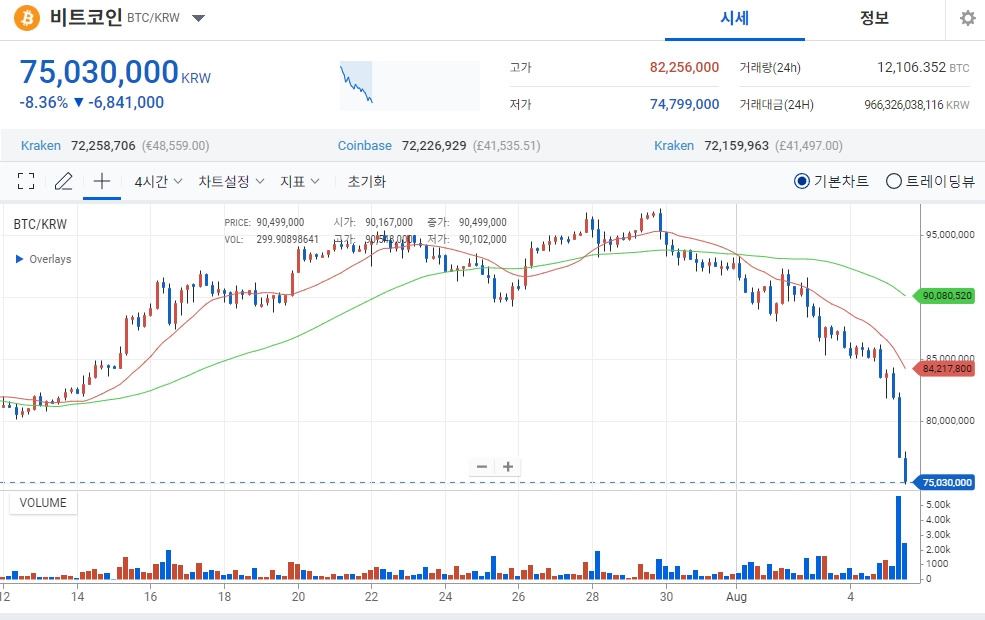Image resolution: width=985 pixels, height=620 pixels.
Task: Select the pencil drawing tool
Action: [x=63, y=182]
